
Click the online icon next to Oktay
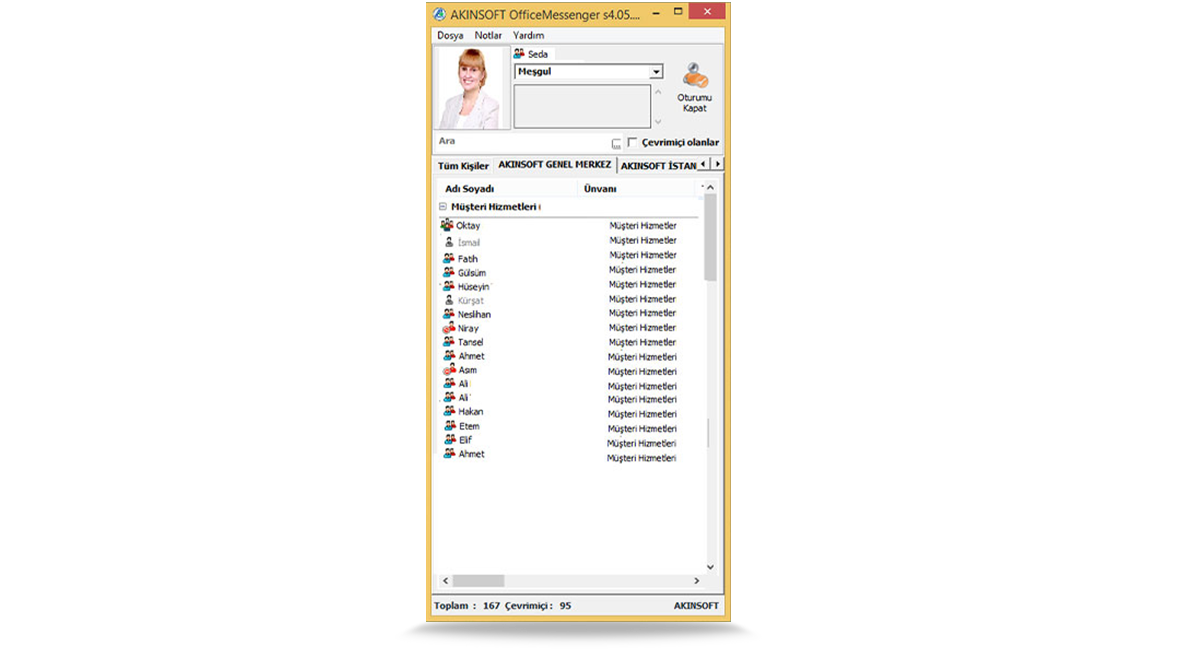pyautogui.click(x=448, y=224)
